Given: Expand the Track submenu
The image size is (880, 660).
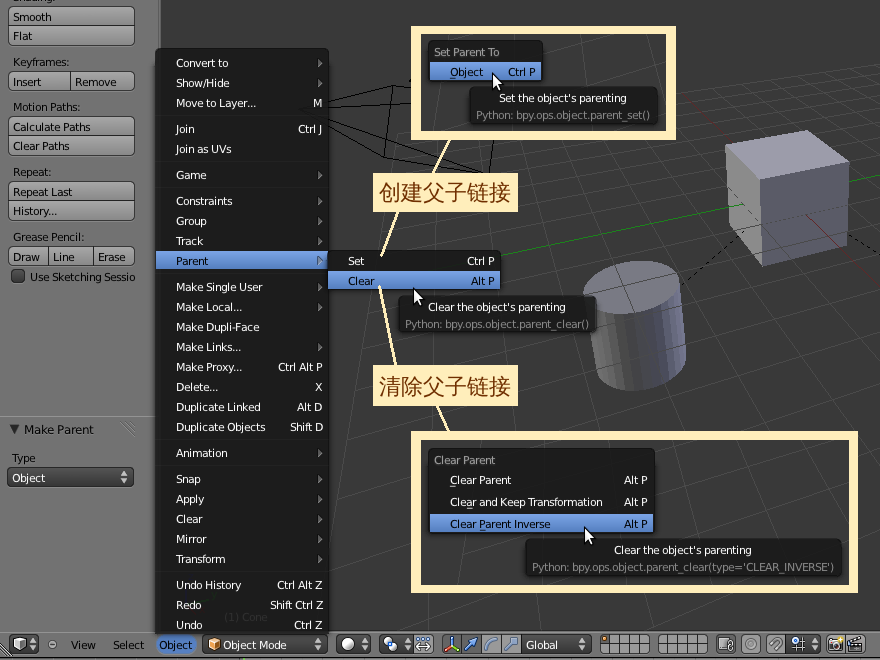Looking at the screenshot, I should pos(242,241).
